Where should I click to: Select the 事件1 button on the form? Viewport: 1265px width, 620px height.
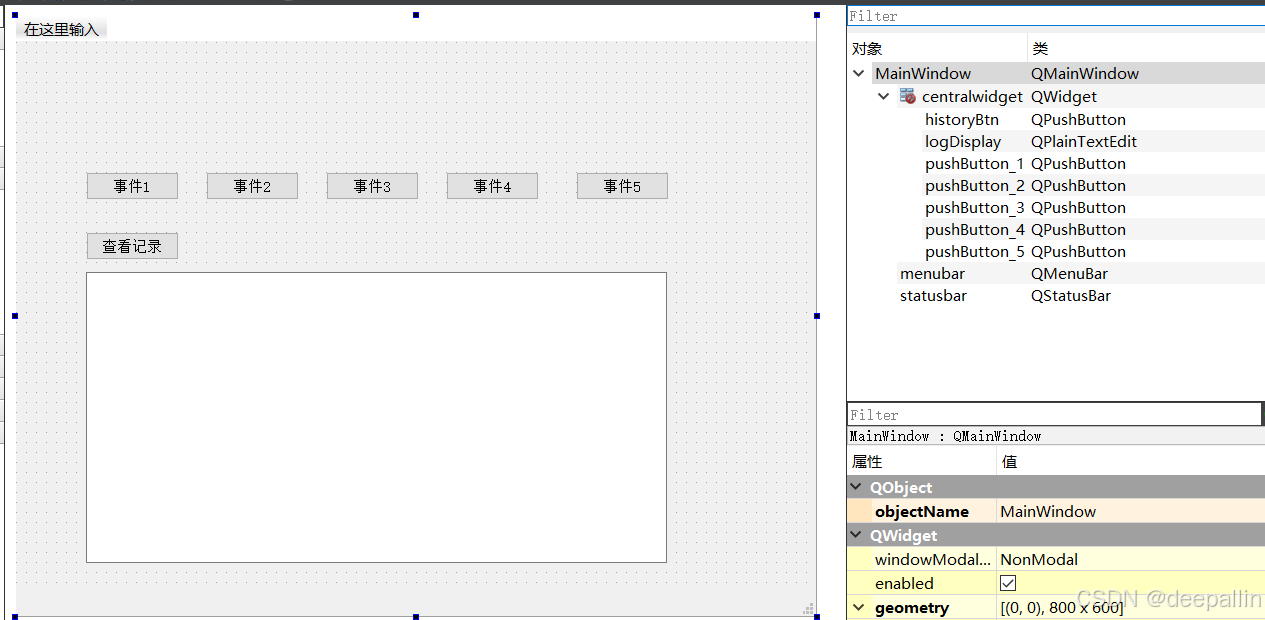pyautogui.click(x=132, y=185)
